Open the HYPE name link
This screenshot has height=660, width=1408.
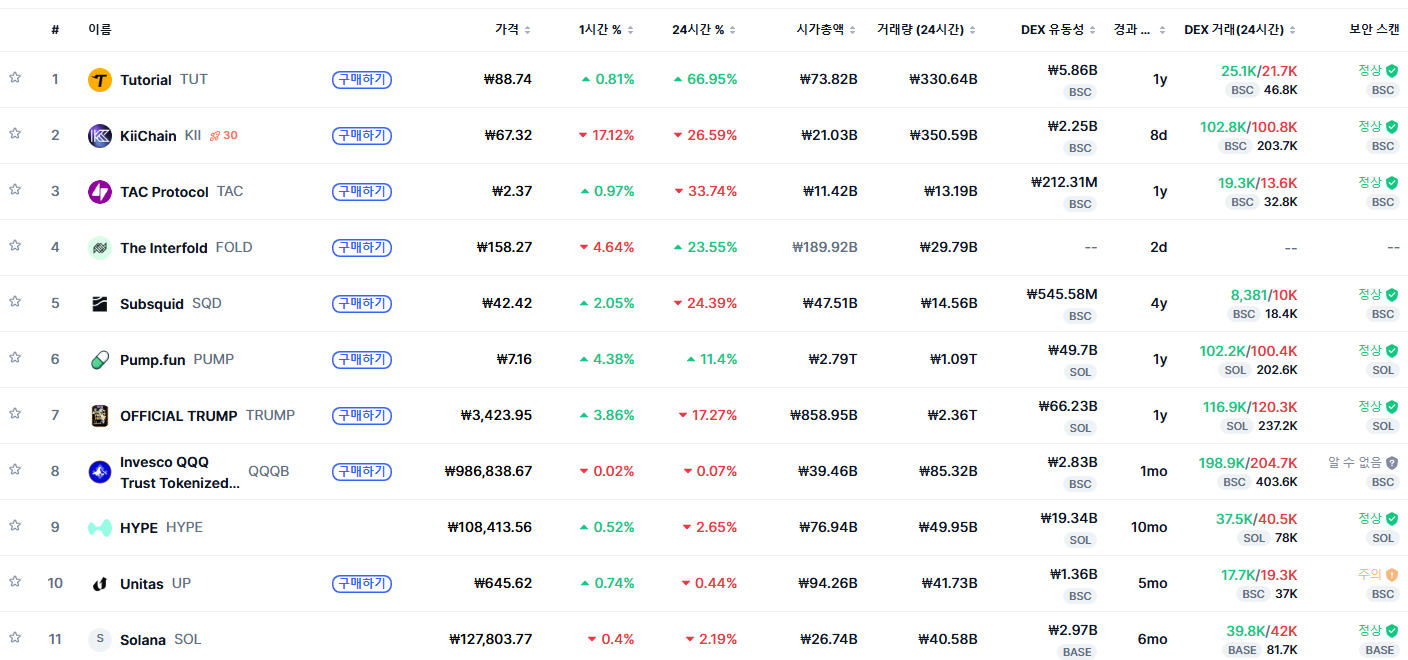pyautogui.click(x=161, y=528)
